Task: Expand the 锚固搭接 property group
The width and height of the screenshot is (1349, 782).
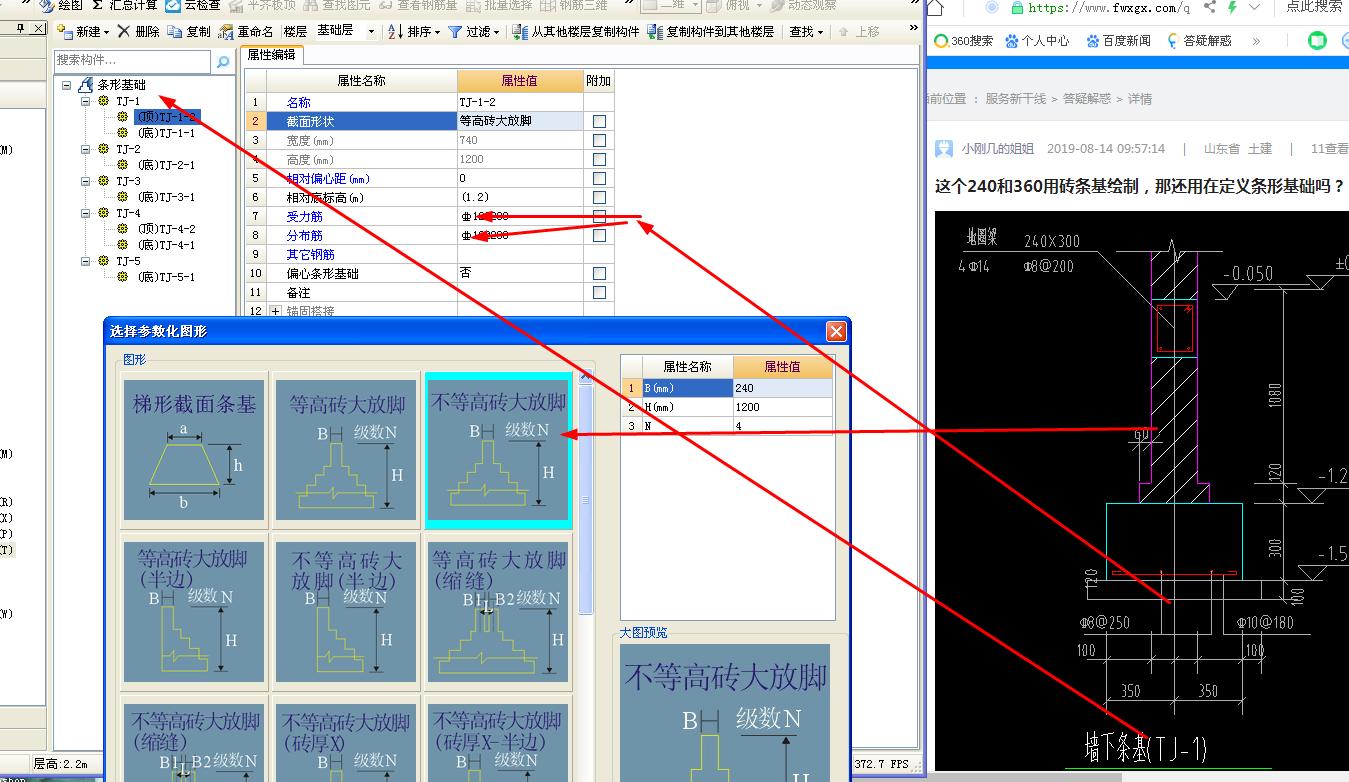Action: (276, 311)
